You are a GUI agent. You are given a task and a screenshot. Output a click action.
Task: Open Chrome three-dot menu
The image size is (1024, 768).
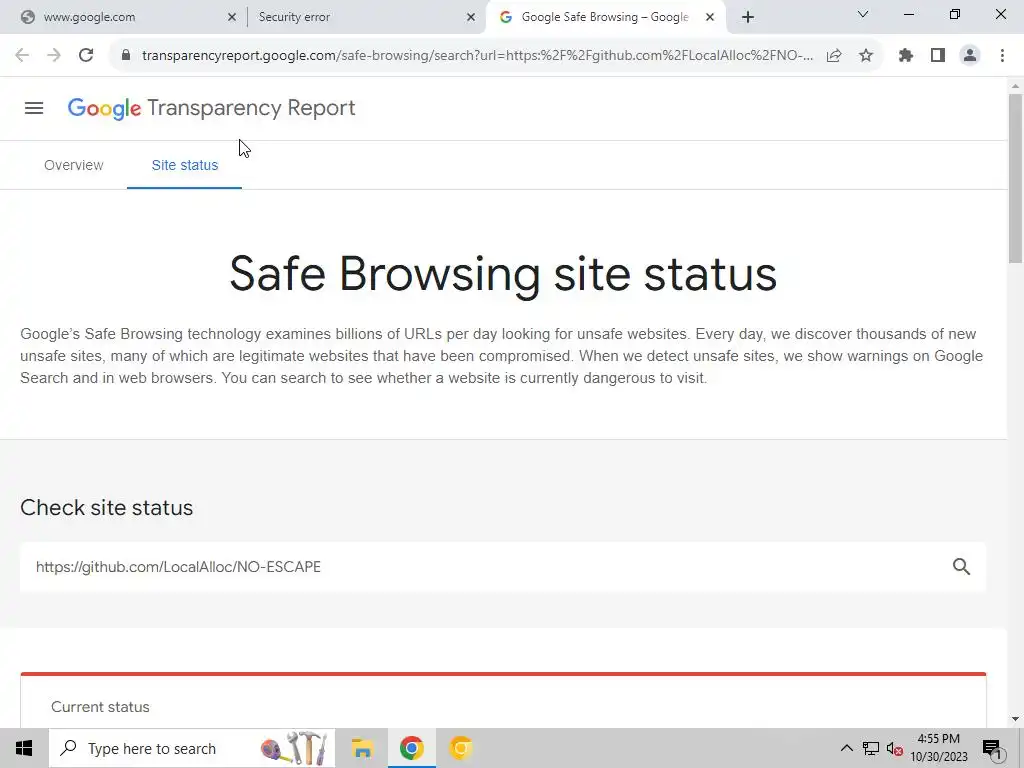[1002, 56]
